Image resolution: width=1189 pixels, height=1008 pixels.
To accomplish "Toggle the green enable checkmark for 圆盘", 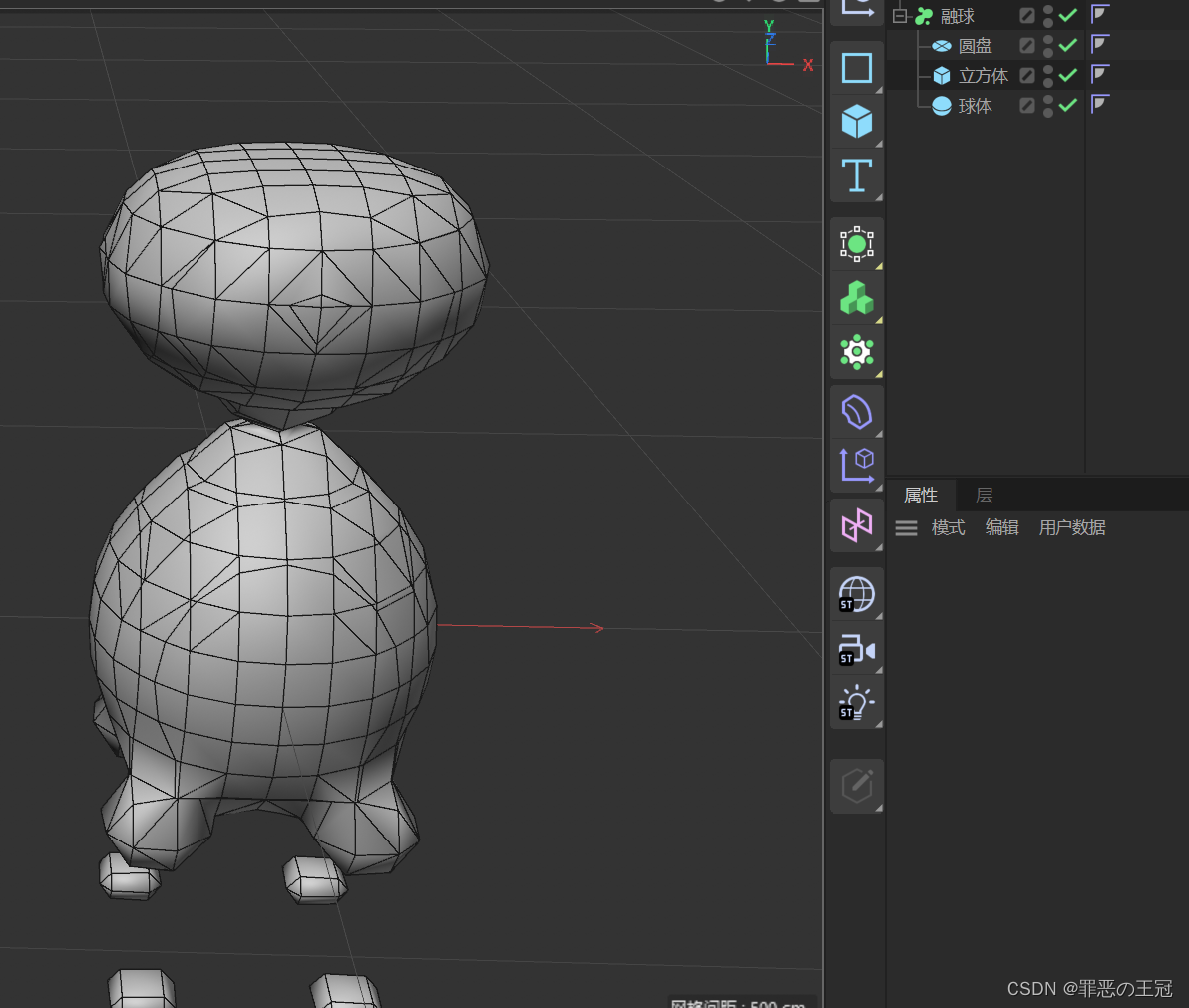I will (x=1068, y=46).
